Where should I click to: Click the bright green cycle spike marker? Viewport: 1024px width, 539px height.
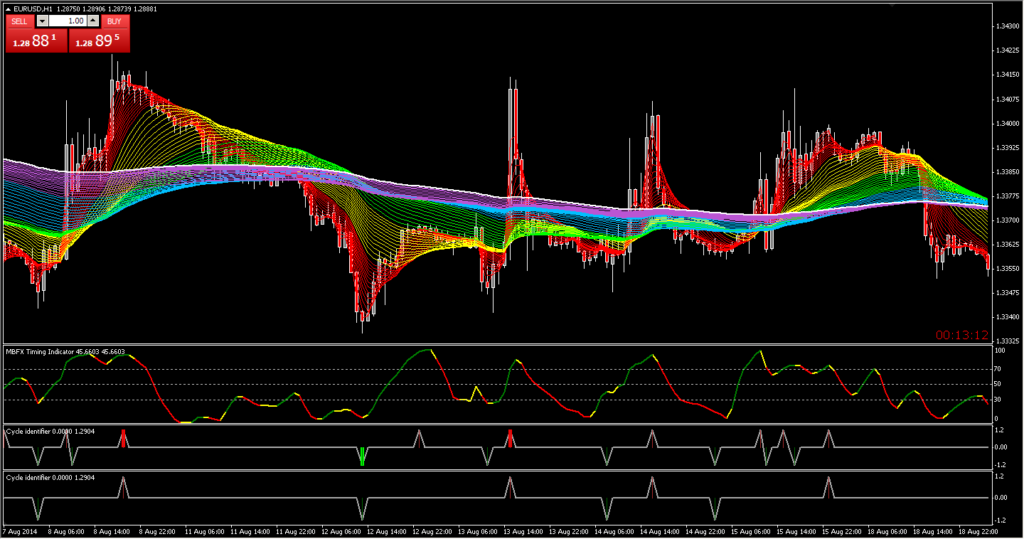point(362,457)
